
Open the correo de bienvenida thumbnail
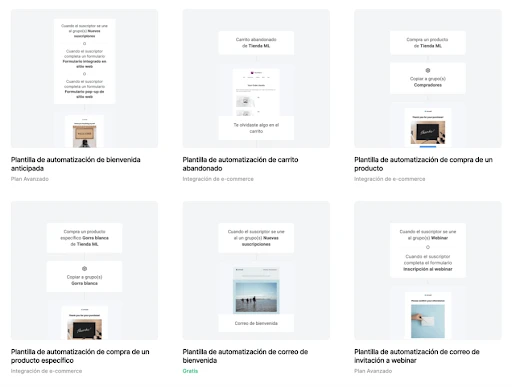coord(256,270)
